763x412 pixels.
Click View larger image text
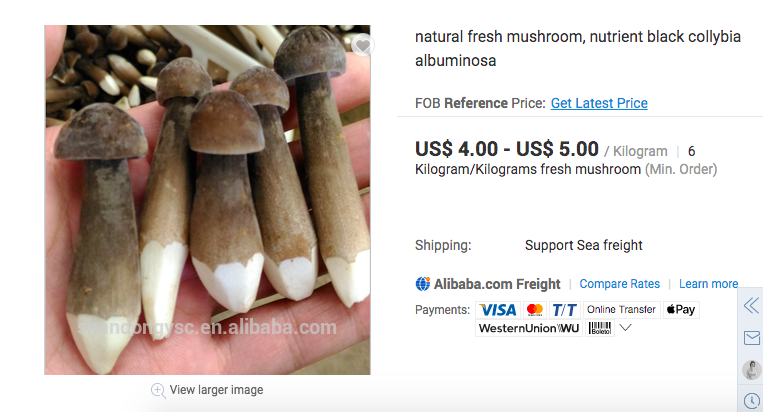[217, 390]
